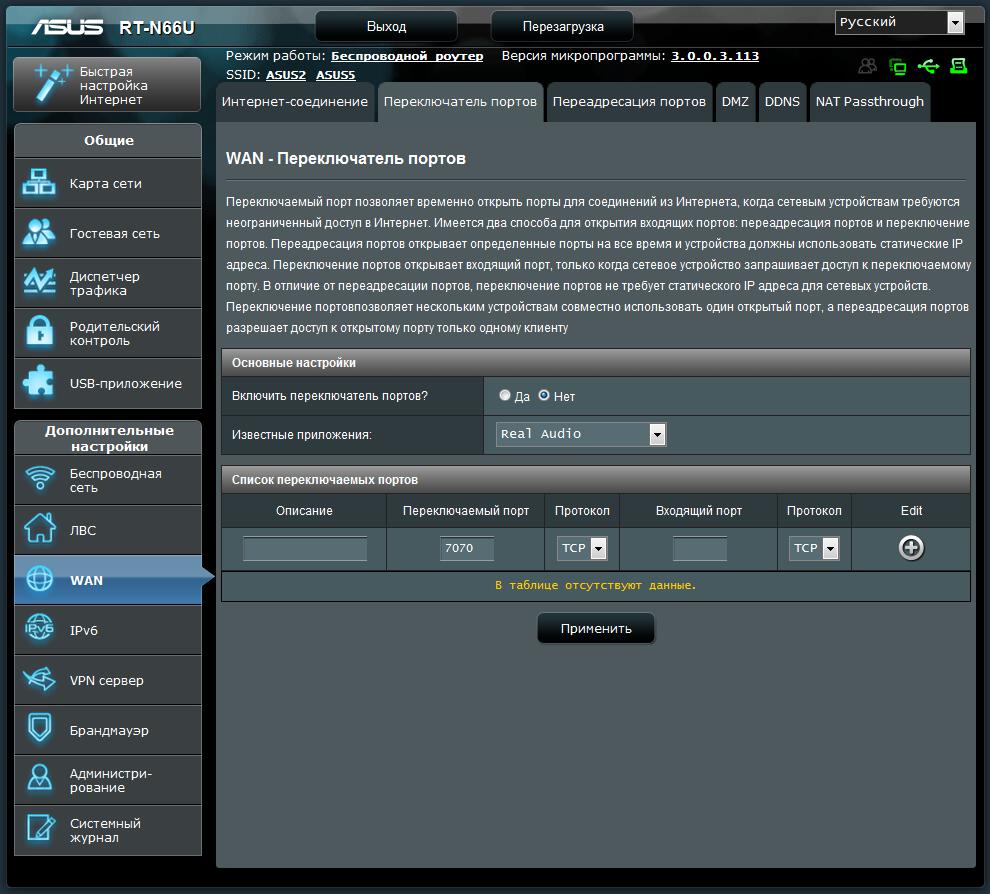This screenshot has width=990, height=894.
Task: Click the LAN house icon
Action: click(40, 528)
